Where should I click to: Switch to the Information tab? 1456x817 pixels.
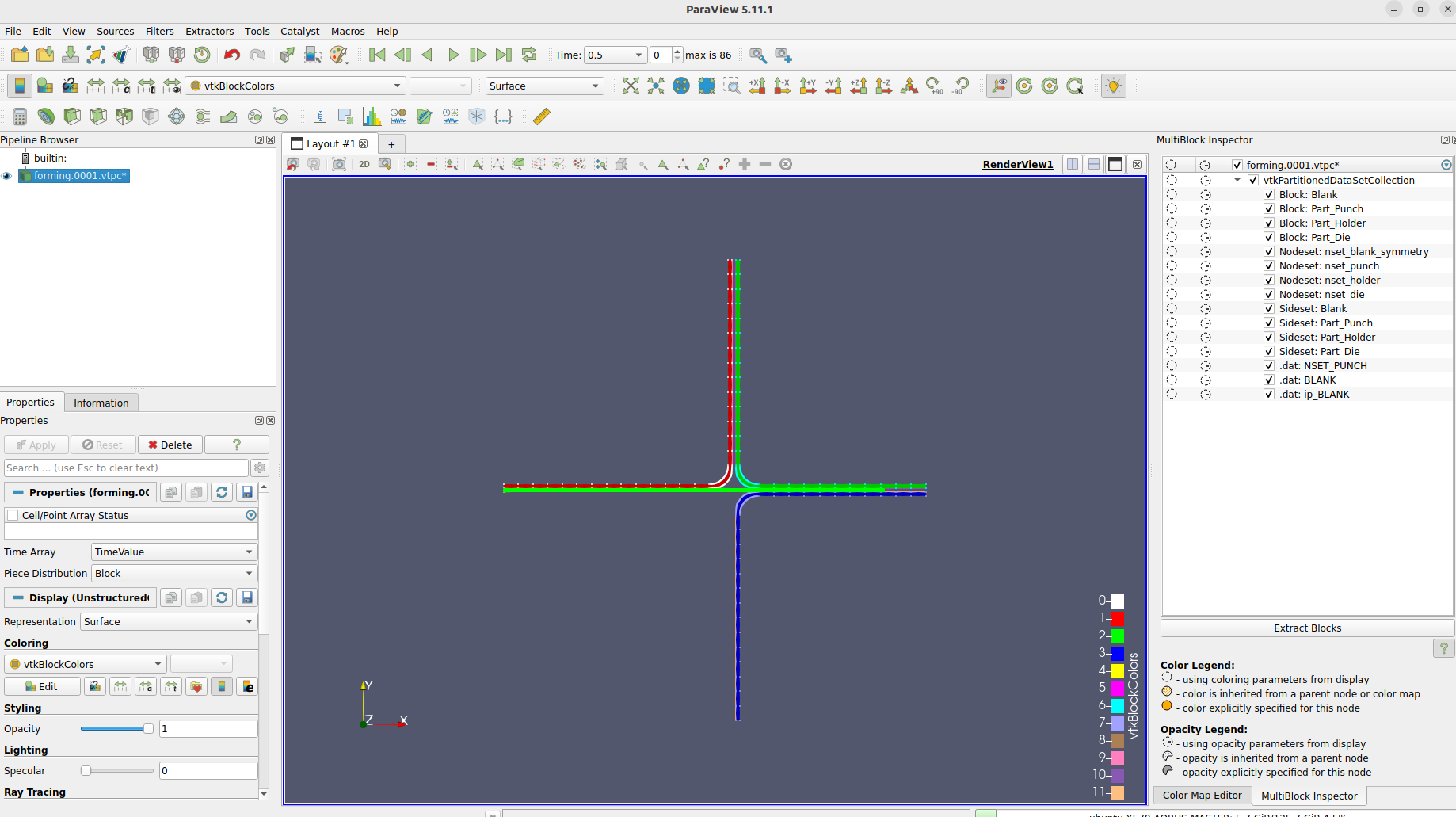click(x=101, y=403)
